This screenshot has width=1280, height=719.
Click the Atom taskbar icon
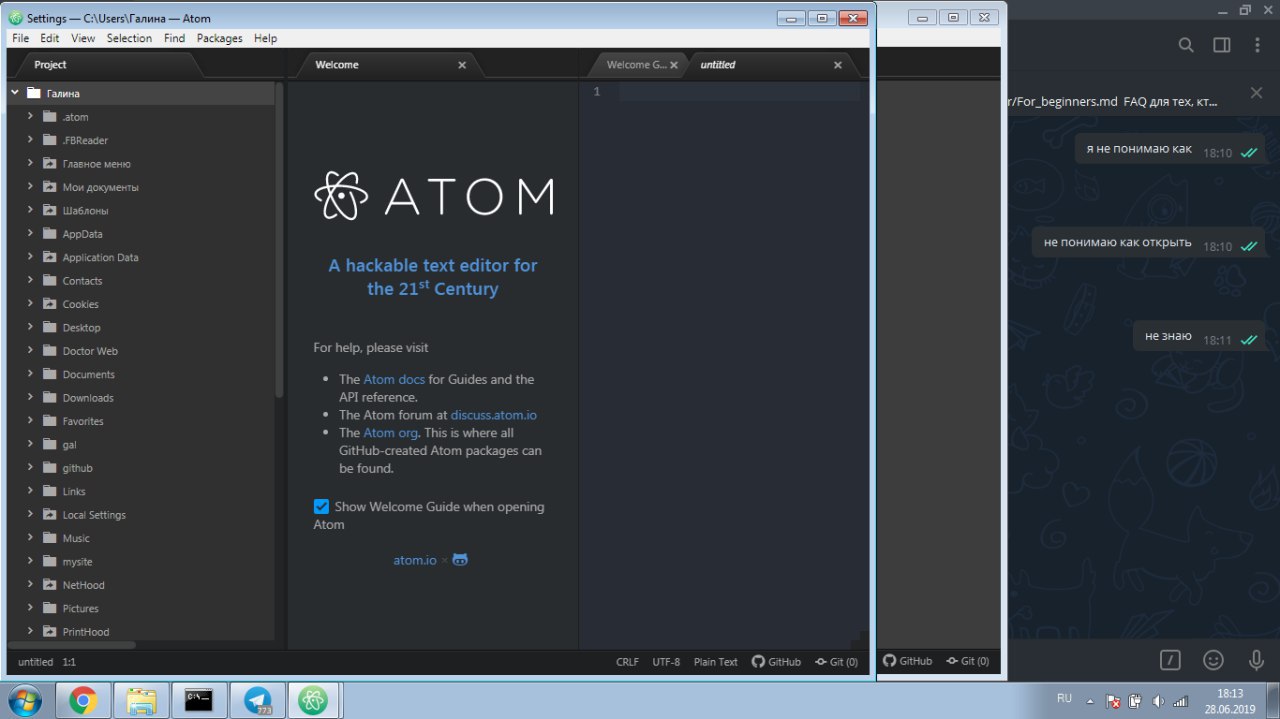315,701
